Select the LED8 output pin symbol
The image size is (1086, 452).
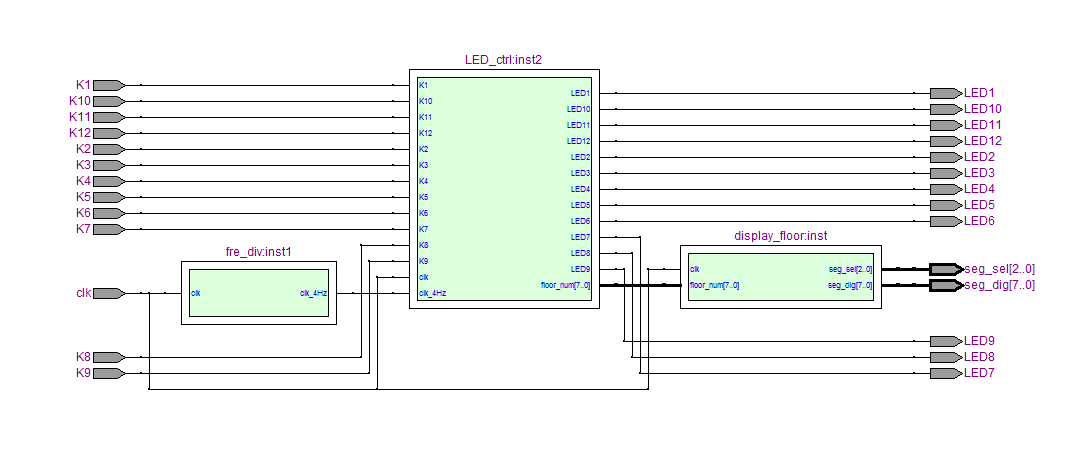(x=946, y=357)
